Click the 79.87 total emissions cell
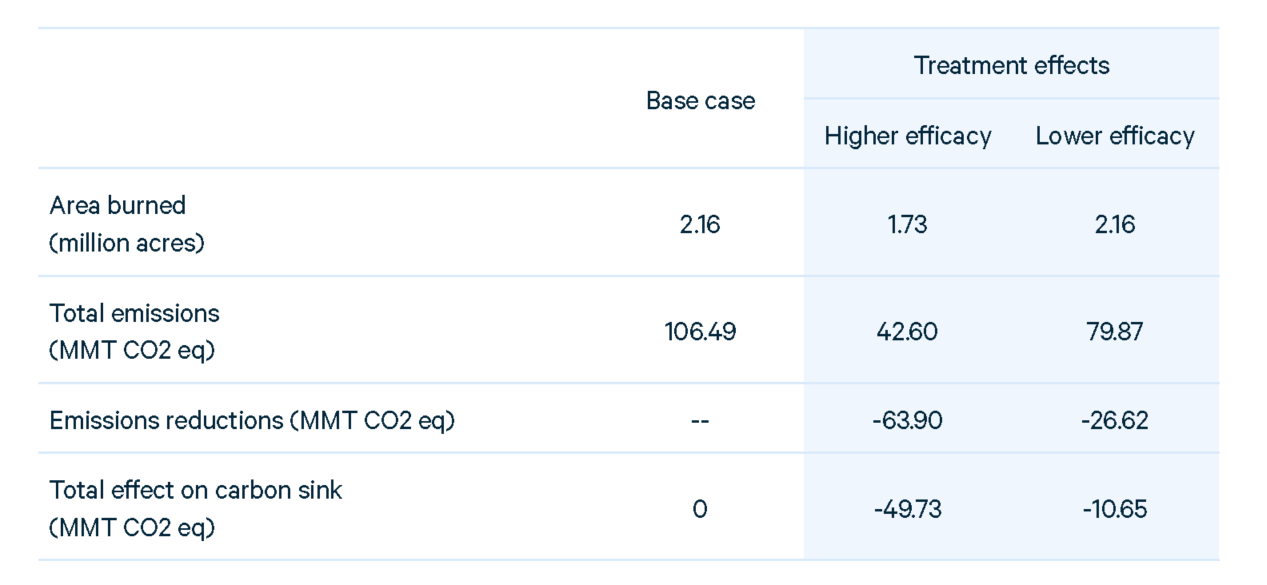 tap(1115, 332)
